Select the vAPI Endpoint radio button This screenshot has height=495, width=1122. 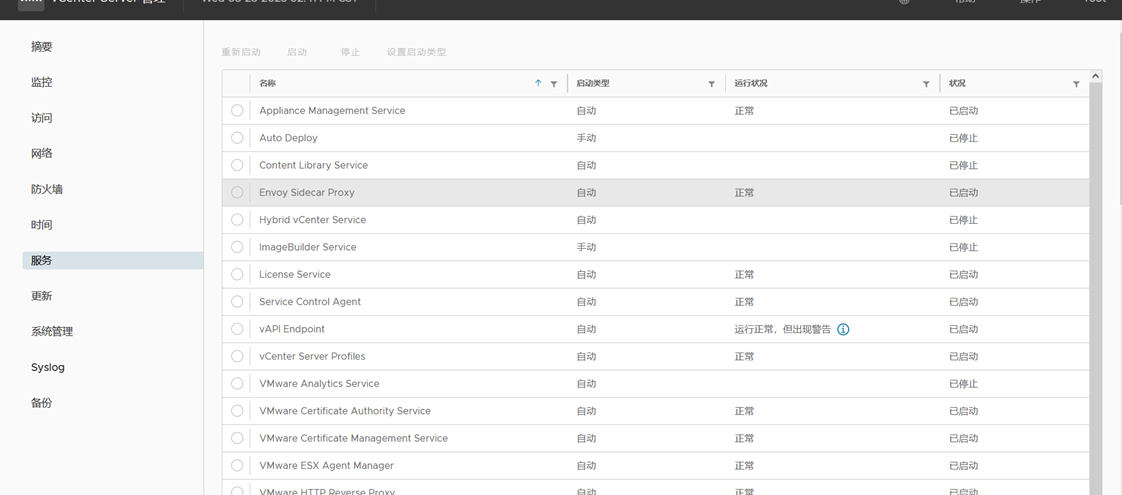tap(237, 329)
